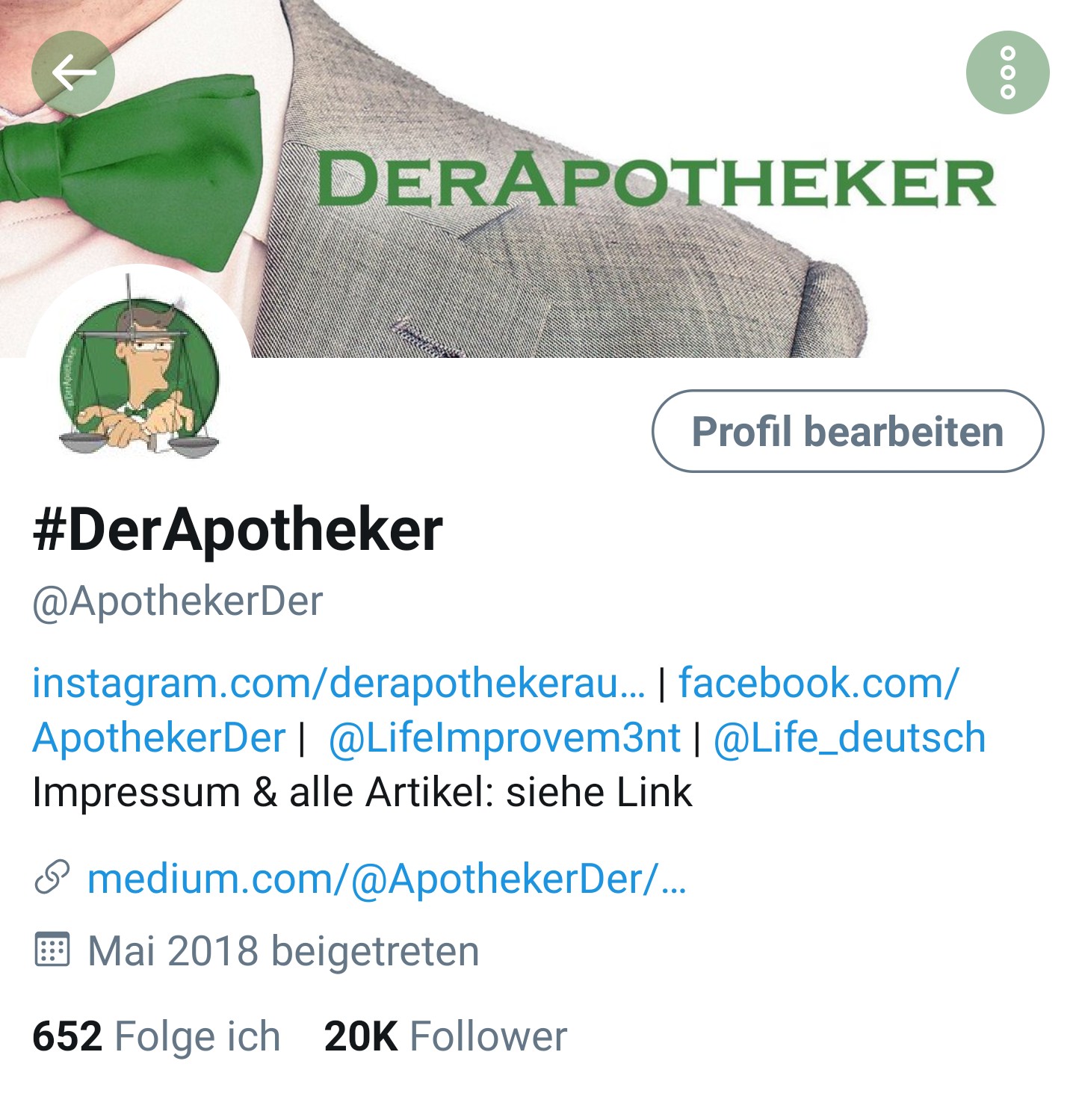Click the @ApothekerDer handle text
This screenshot has height=1120, width=1076.
[x=178, y=601]
